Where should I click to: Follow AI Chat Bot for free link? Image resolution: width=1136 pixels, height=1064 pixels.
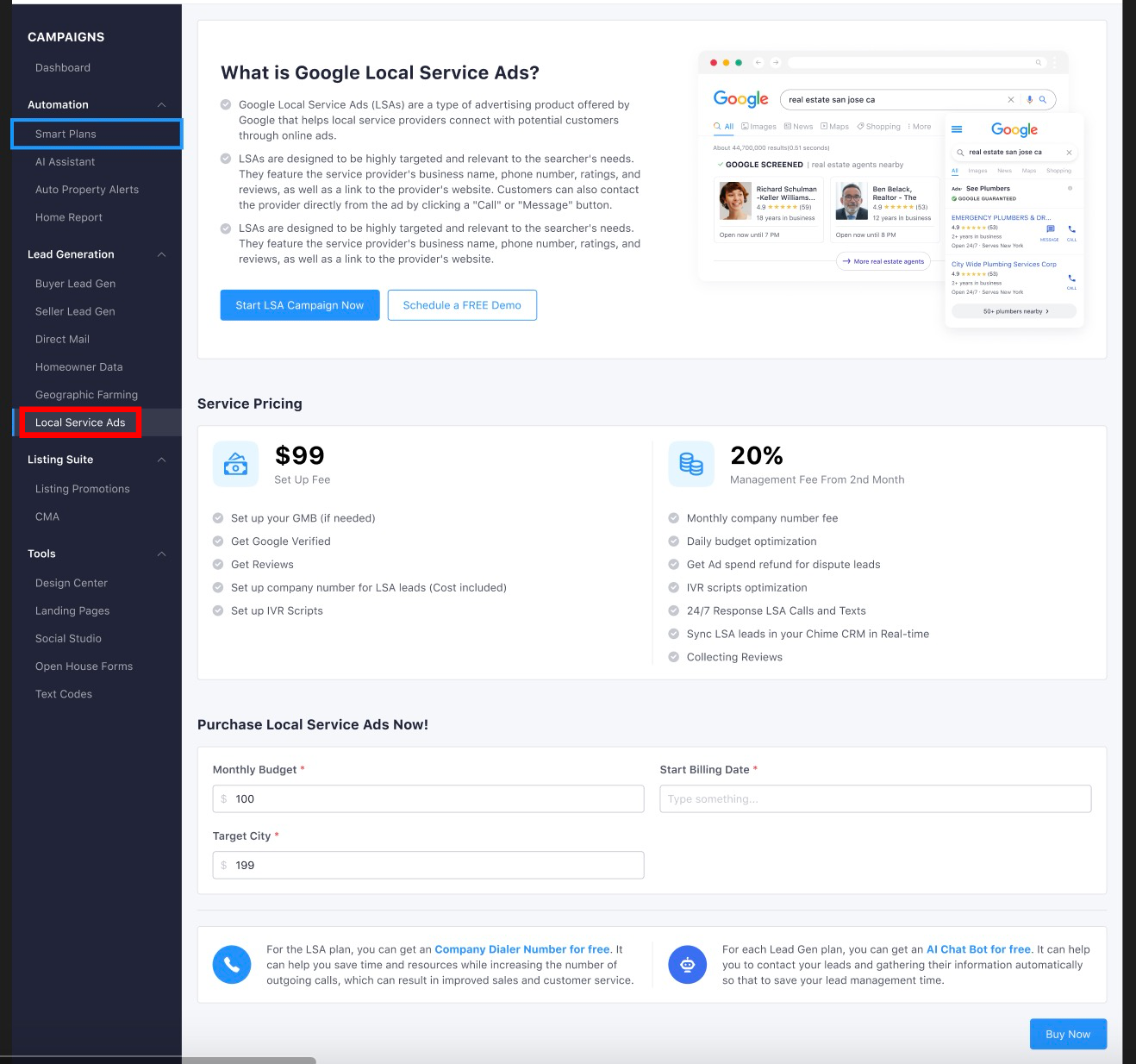click(x=978, y=949)
